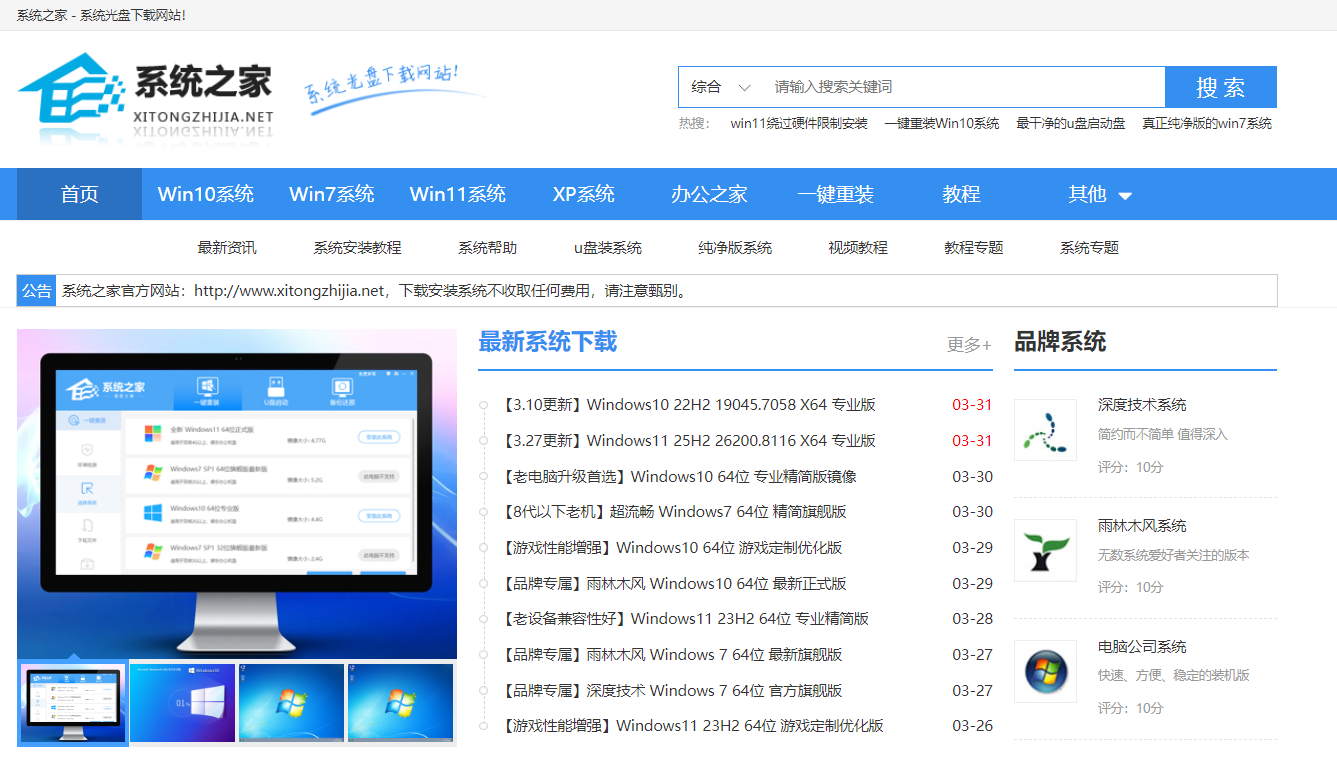The height and width of the screenshot is (760, 1337).
Task: Click hot search win11绕过硬件限制安装
Action: tap(799, 124)
